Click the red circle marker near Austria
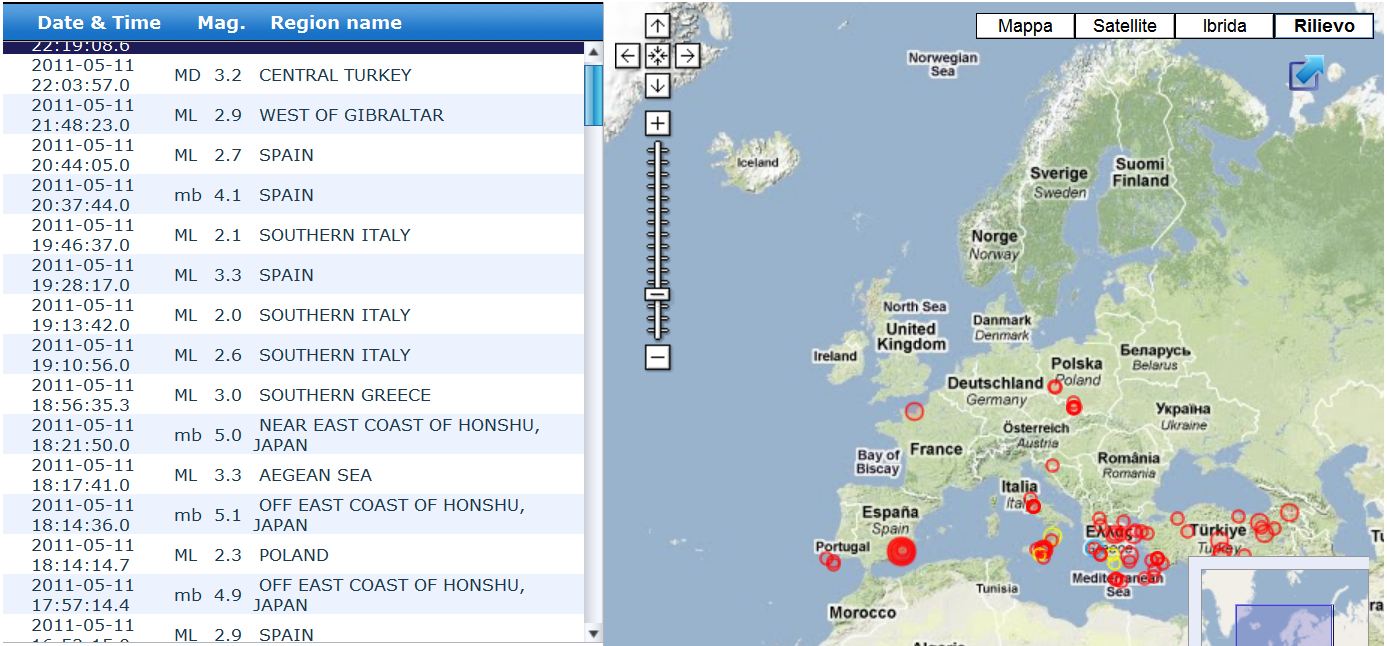The width and height of the screenshot is (1387, 646). point(1052,465)
